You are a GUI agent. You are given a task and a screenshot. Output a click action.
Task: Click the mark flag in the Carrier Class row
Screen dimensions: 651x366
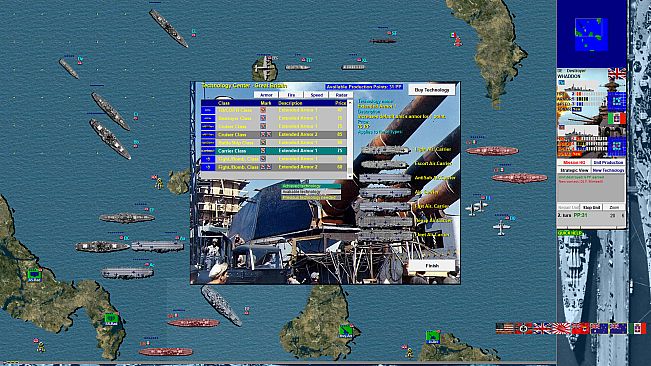[263, 151]
